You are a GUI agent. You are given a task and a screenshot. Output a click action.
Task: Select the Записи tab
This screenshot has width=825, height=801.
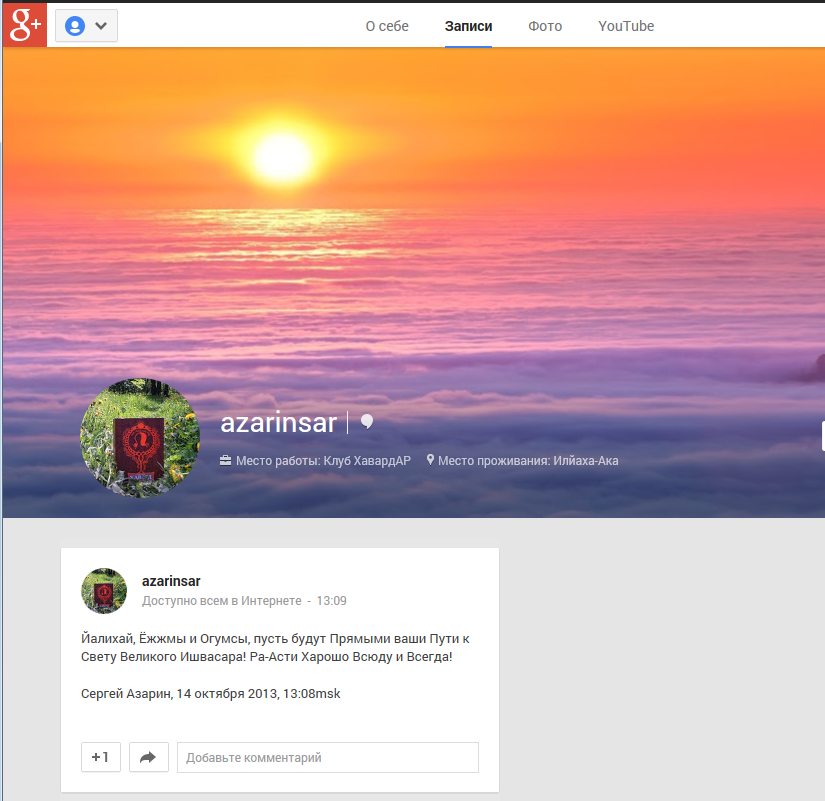pos(468,26)
